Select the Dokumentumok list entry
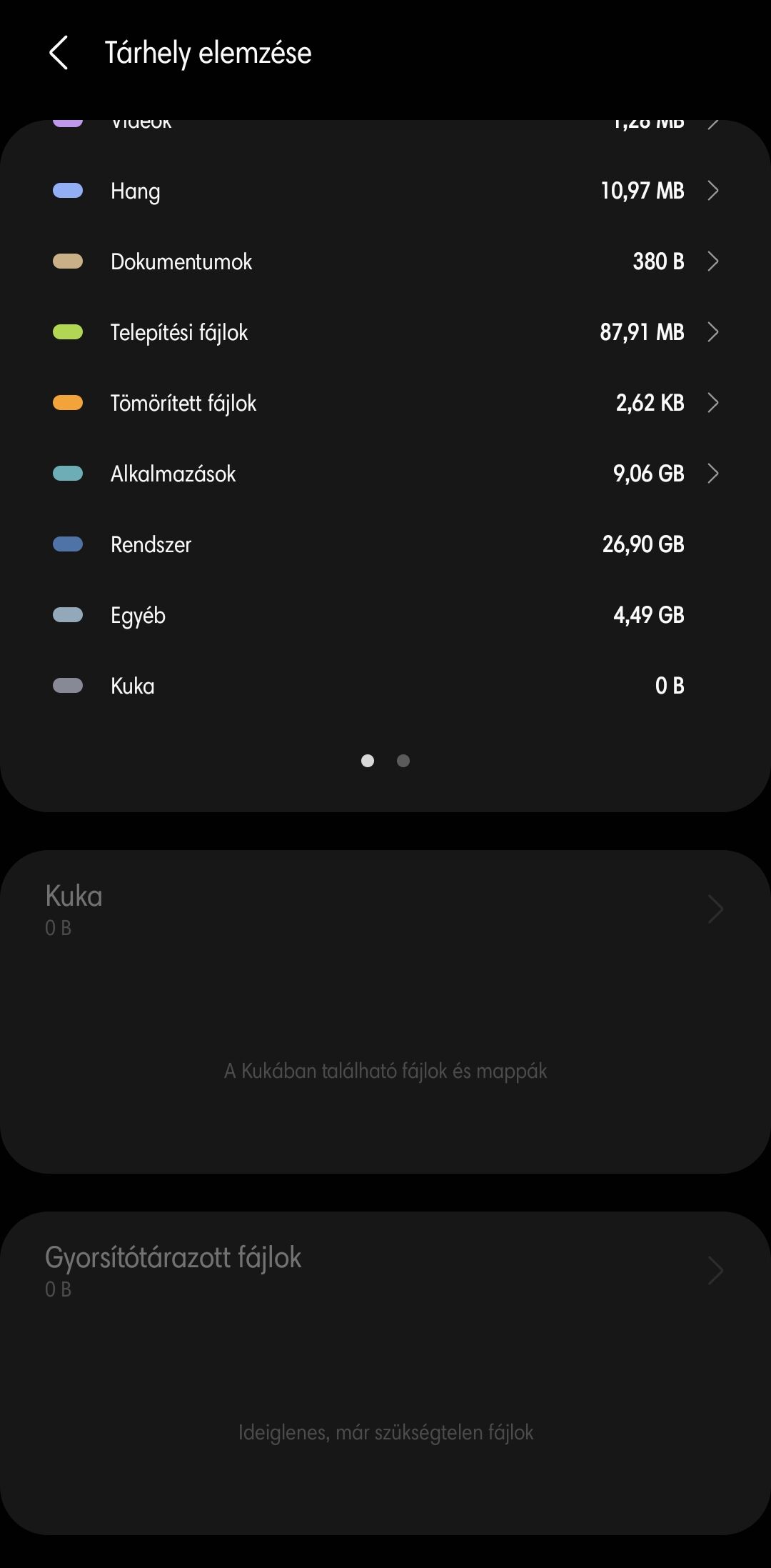Image resolution: width=771 pixels, height=1568 pixels. click(385, 261)
